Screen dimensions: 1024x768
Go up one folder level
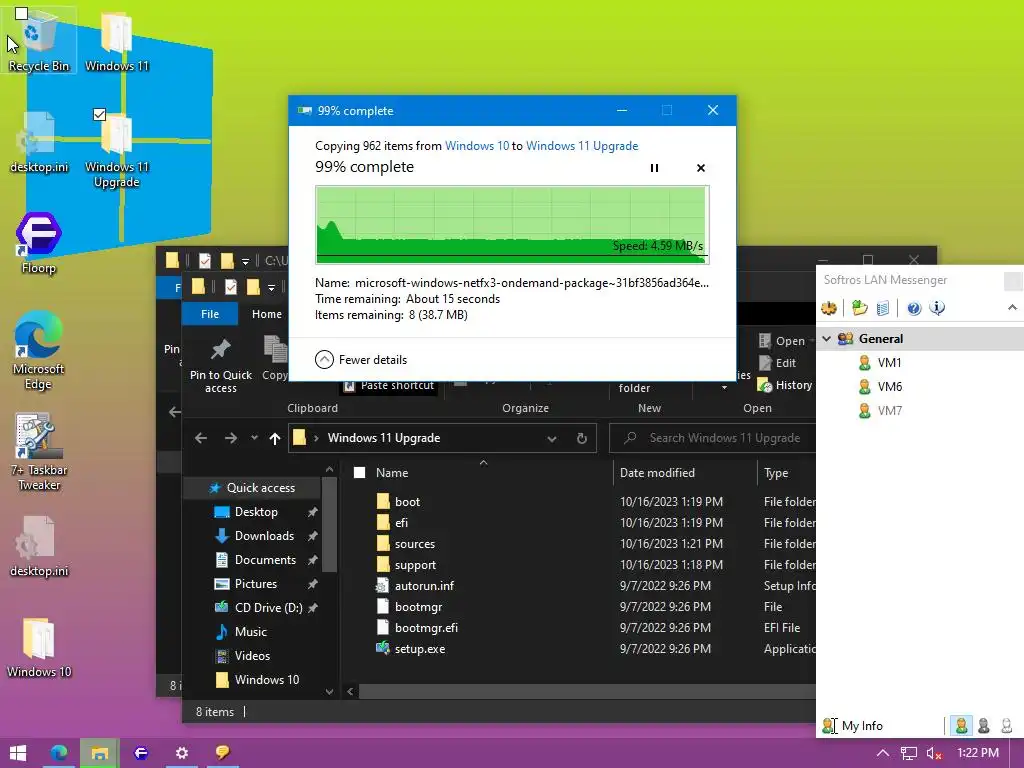point(275,438)
